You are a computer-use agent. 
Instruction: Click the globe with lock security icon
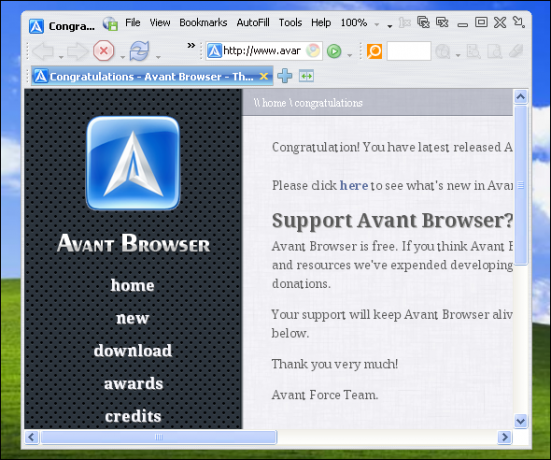(110, 24)
